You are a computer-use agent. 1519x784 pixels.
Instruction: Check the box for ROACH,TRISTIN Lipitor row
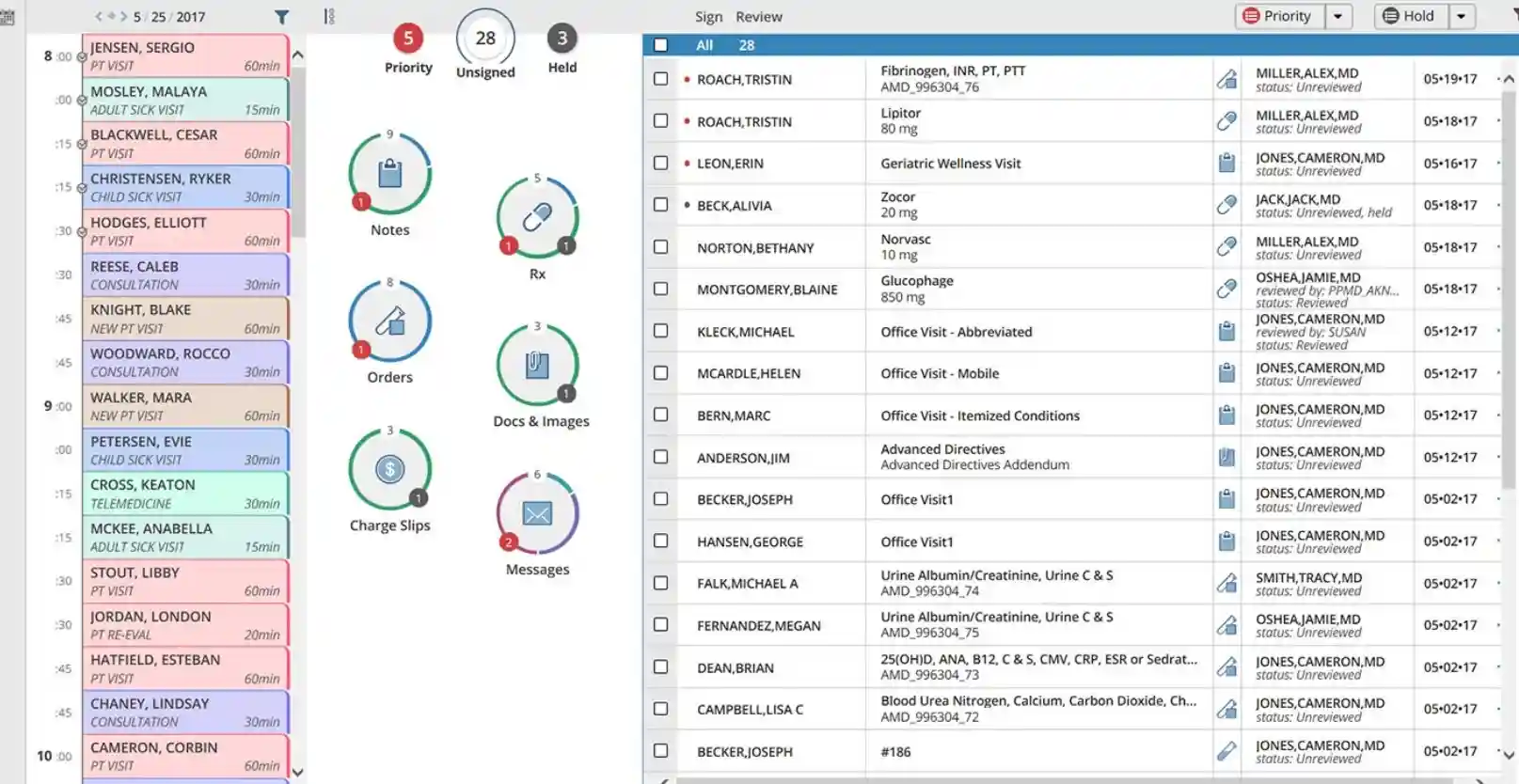tap(660, 120)
